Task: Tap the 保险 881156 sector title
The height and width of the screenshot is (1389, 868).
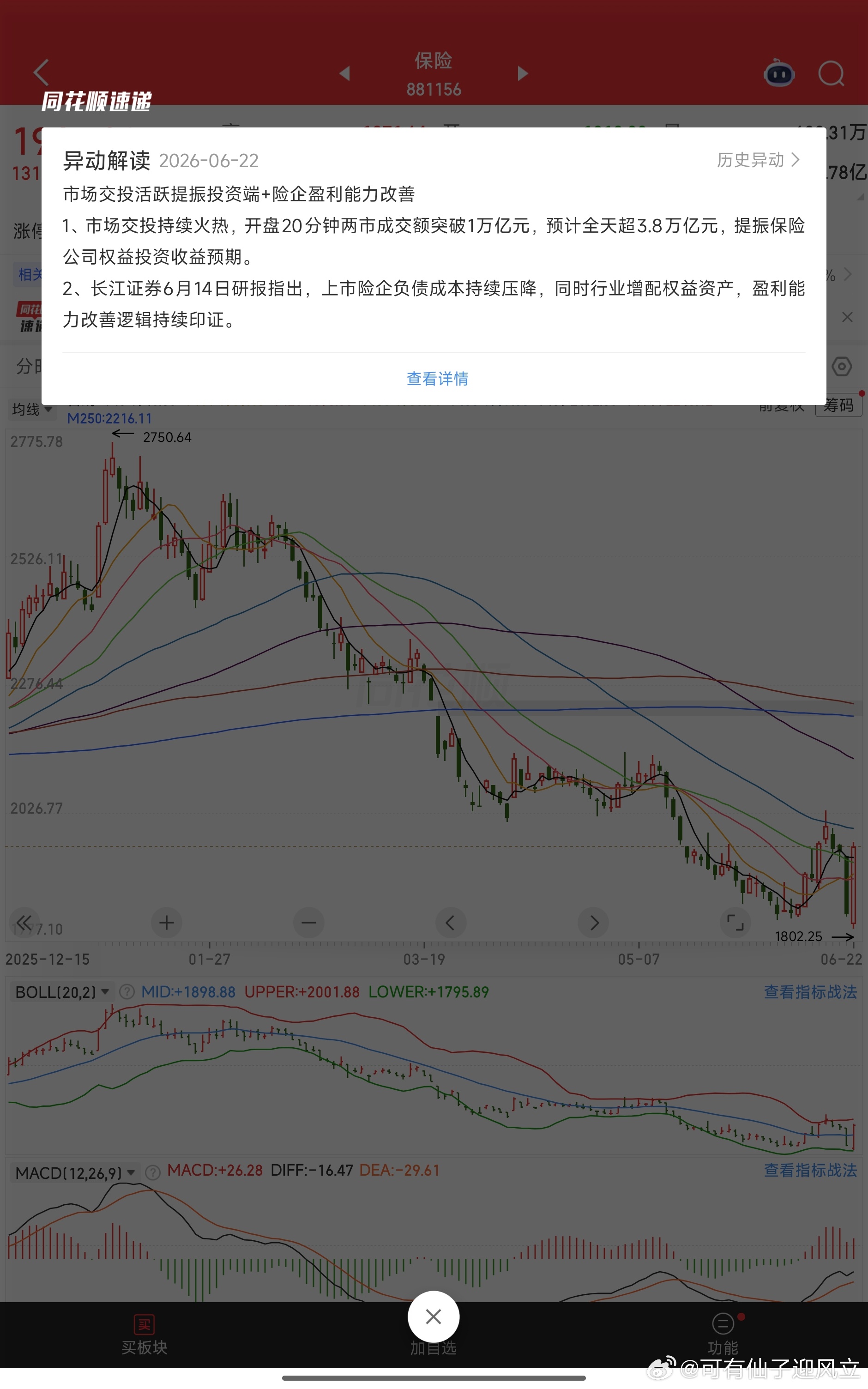Action: tap(434, 74)
